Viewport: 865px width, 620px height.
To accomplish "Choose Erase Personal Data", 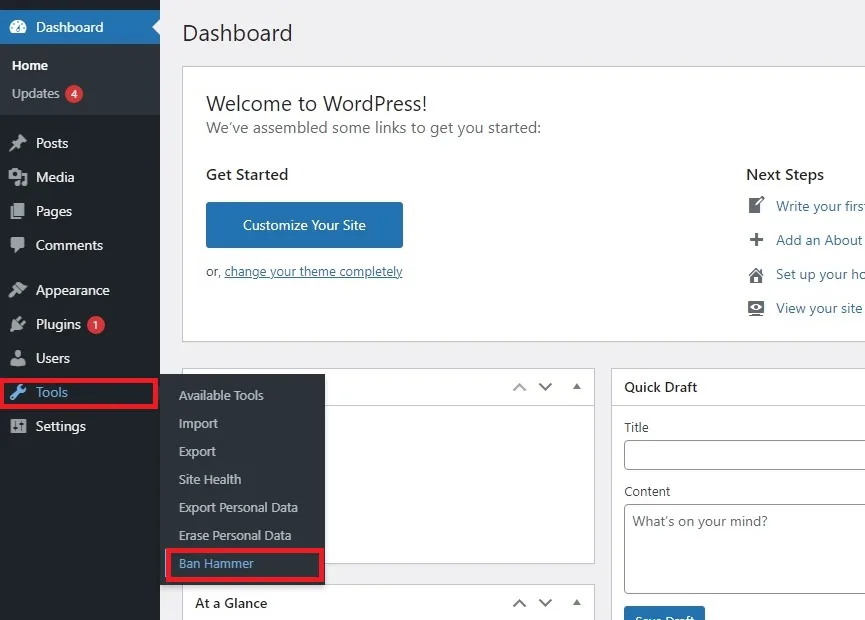I will coord(234,536).
